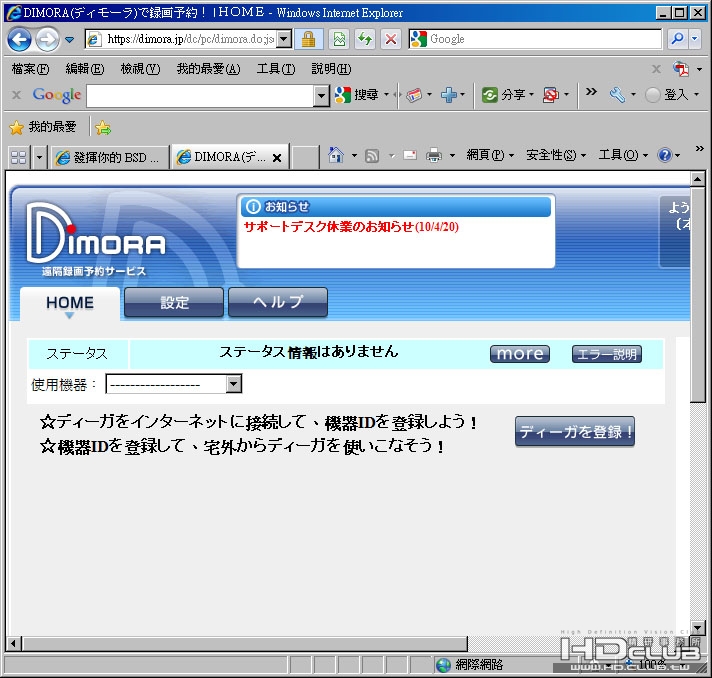
Task: Click the RSS feeds icon
Action: (x=372, y=156)
